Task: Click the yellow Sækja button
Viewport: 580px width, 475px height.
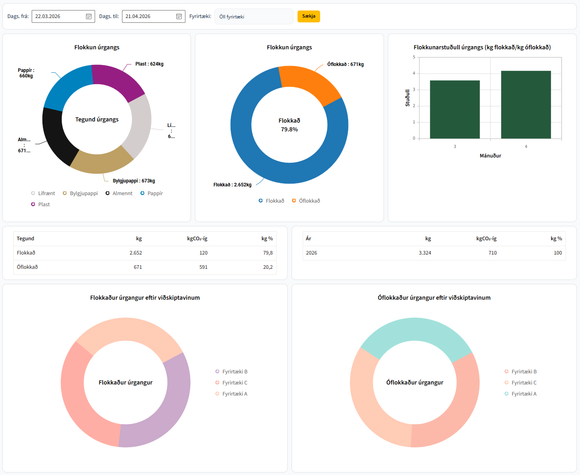Action: pyautogui.click(x=308, y=16)
